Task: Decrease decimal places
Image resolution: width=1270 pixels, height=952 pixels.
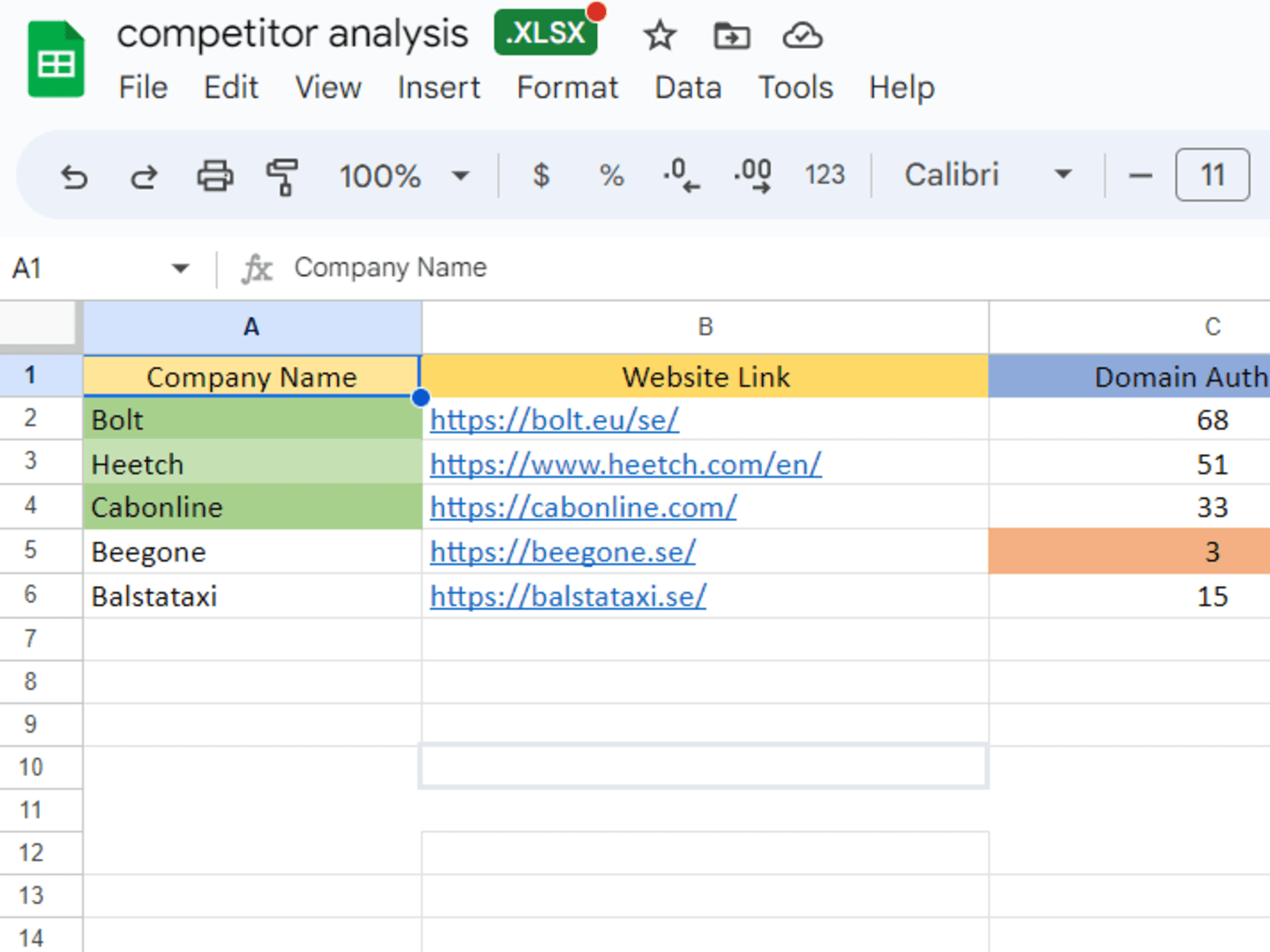Action: tap(681, 175)
